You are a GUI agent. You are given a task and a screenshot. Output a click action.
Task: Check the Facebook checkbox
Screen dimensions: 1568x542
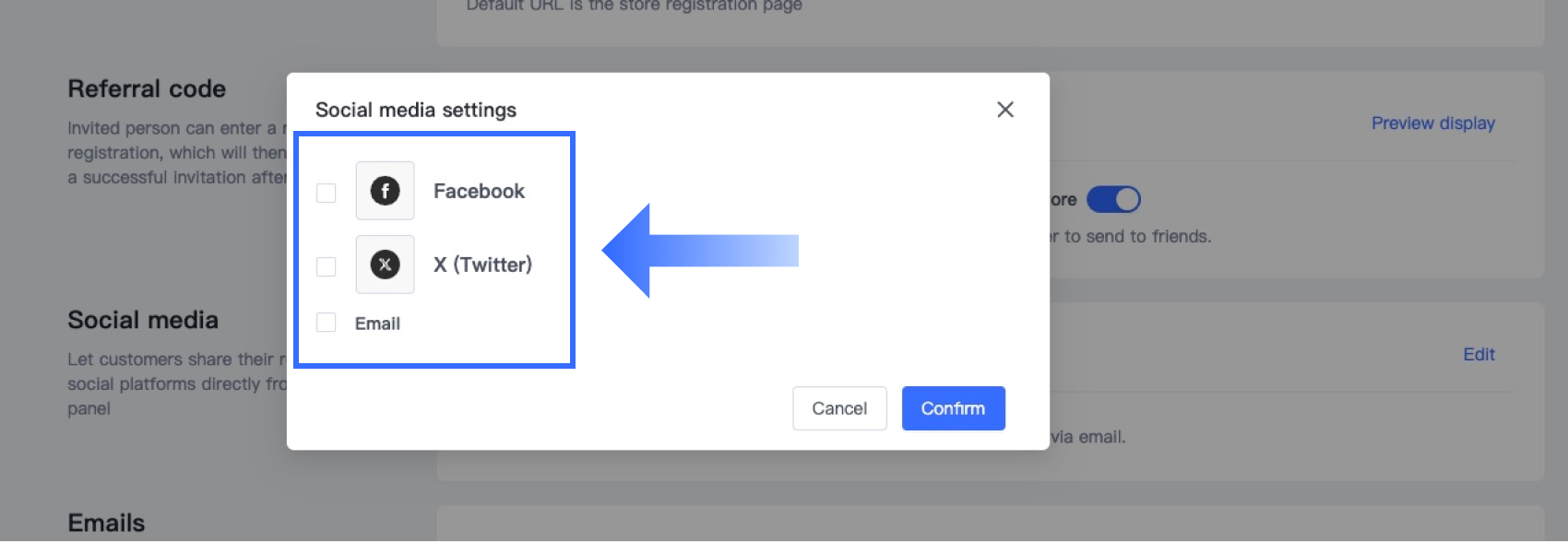coord(326,193)
